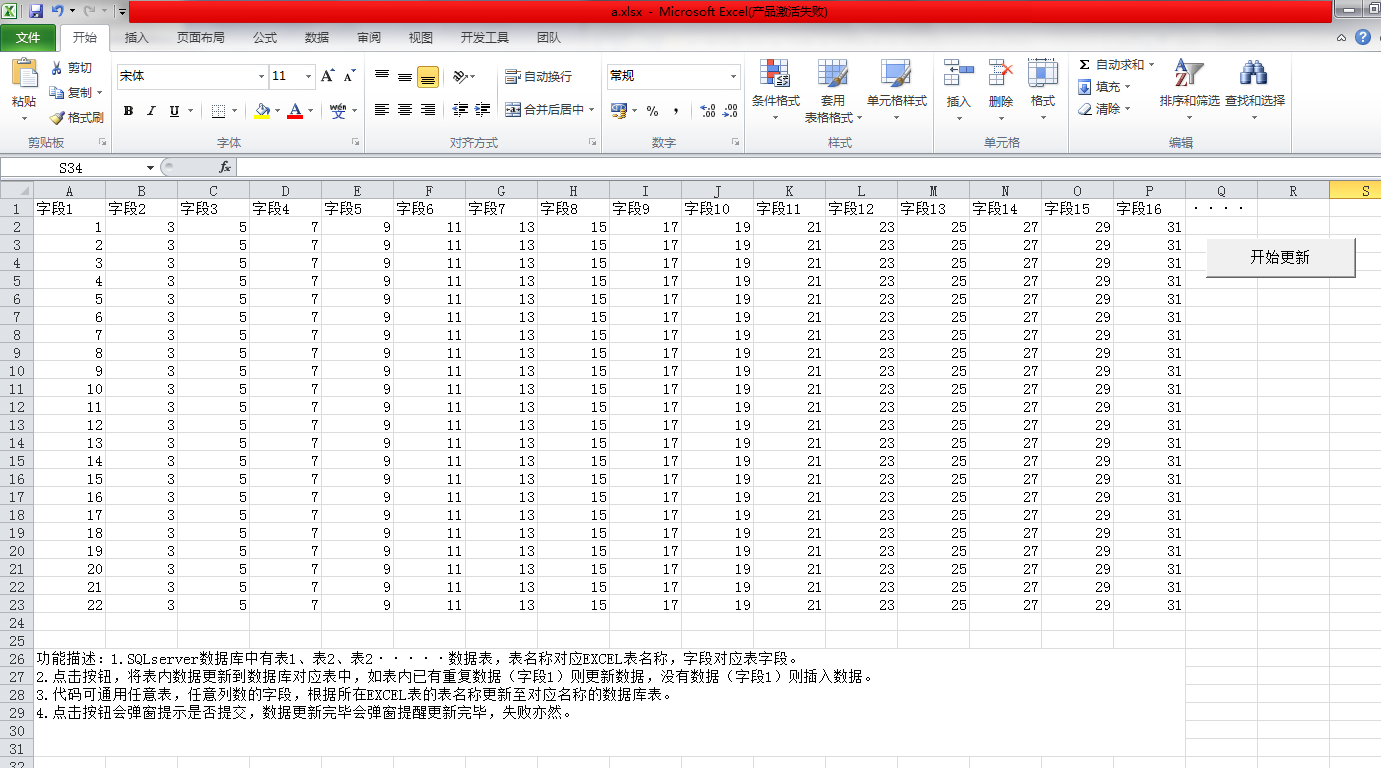Screen dimensions: 1381x768
Task: Toggle Wrap Text (自动换行)
Action: 538,77
